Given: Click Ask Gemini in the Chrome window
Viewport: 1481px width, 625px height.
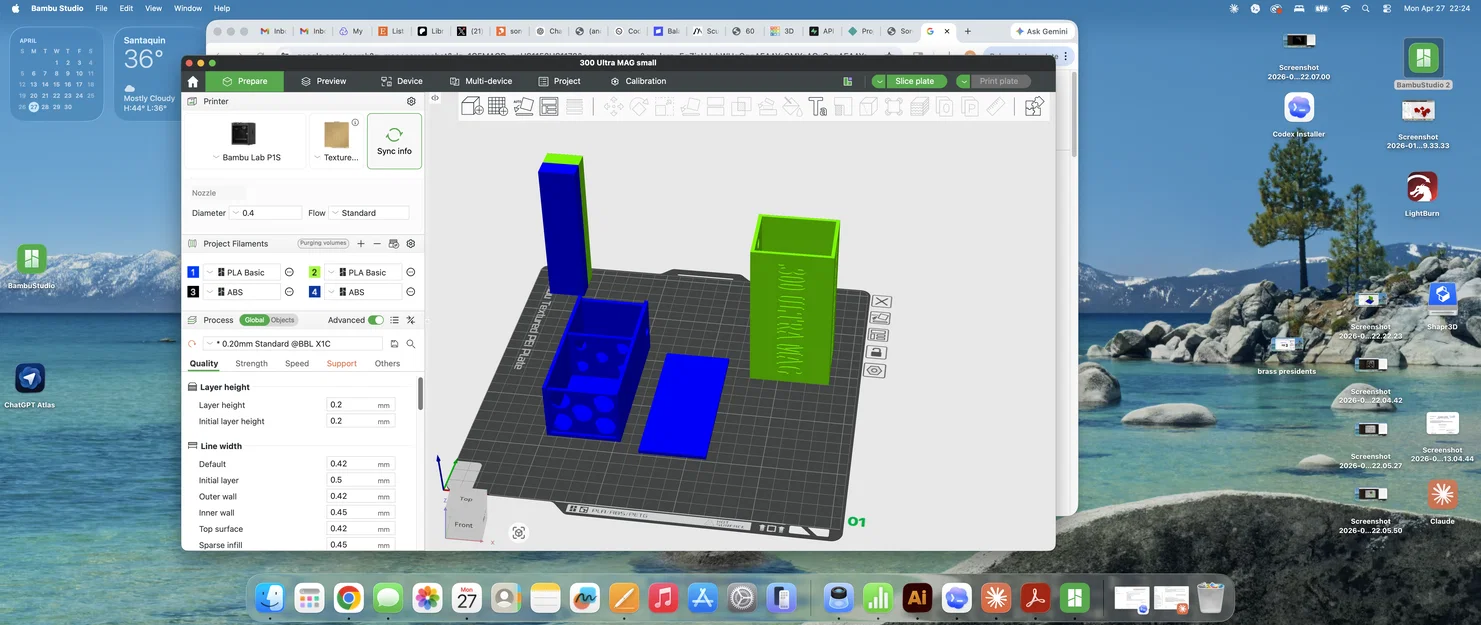Looking at the screenshot, I should 1041,31.
